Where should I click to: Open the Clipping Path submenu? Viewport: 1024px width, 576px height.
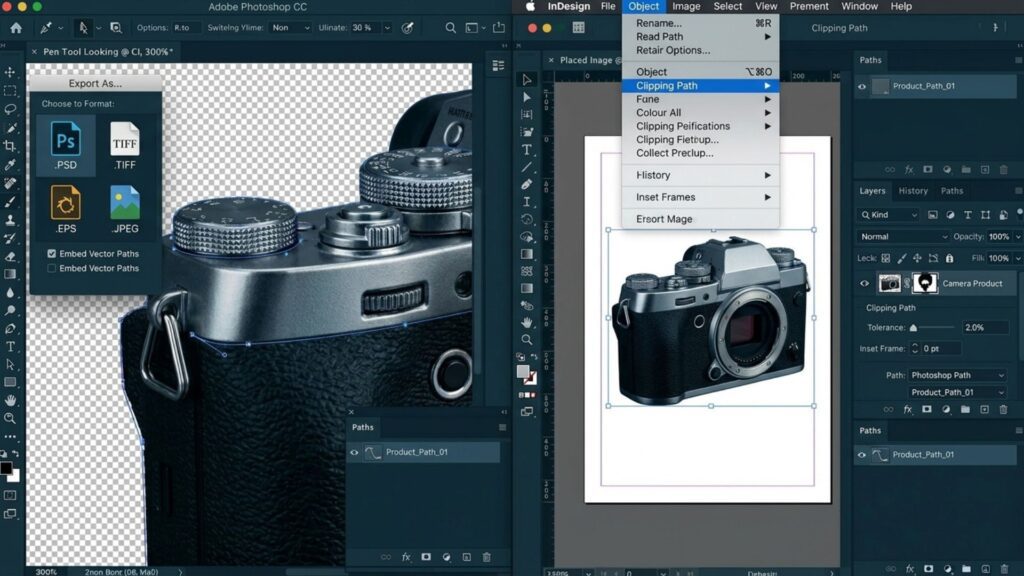[x=699, y=86]
